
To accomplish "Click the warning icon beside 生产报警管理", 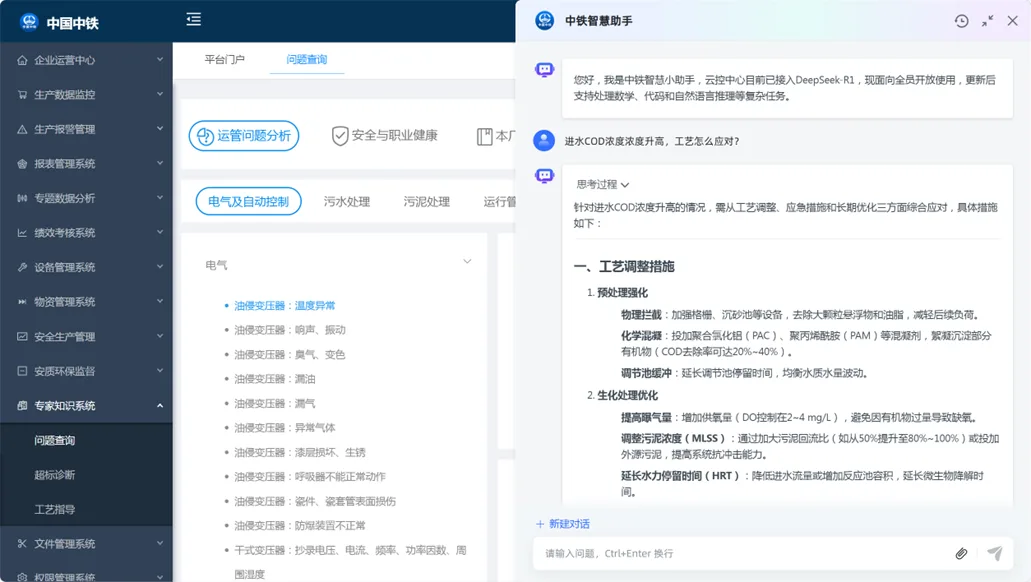I will tap(22, 129).
